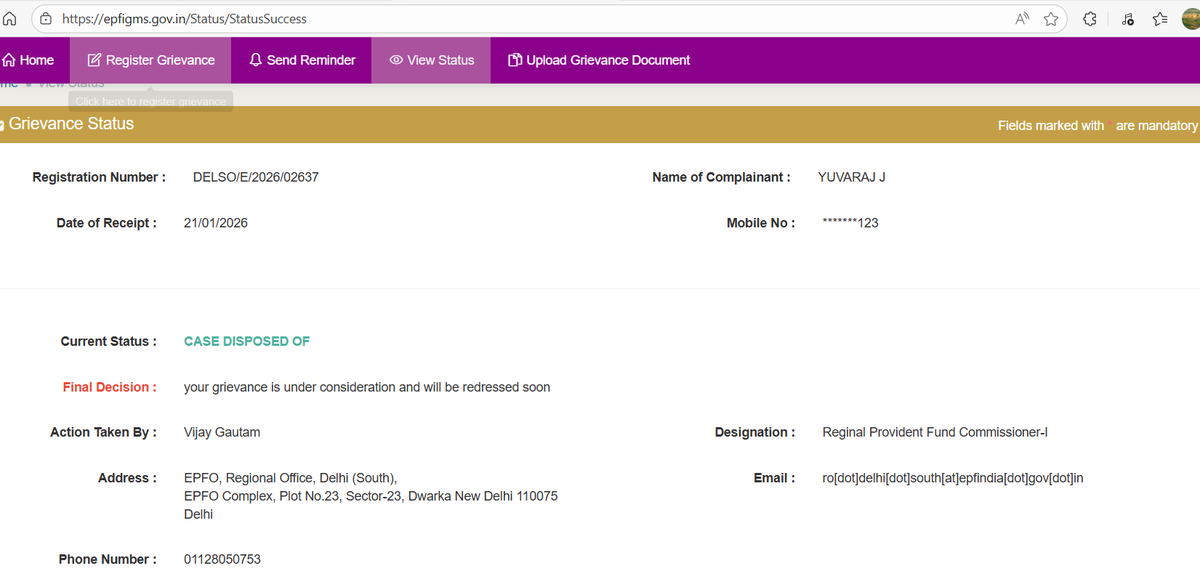Image resolution: width=1200 pixels, height=587 pixels.
Task: Select complainant name YUVARAJ J
Action: pos(852,177)
